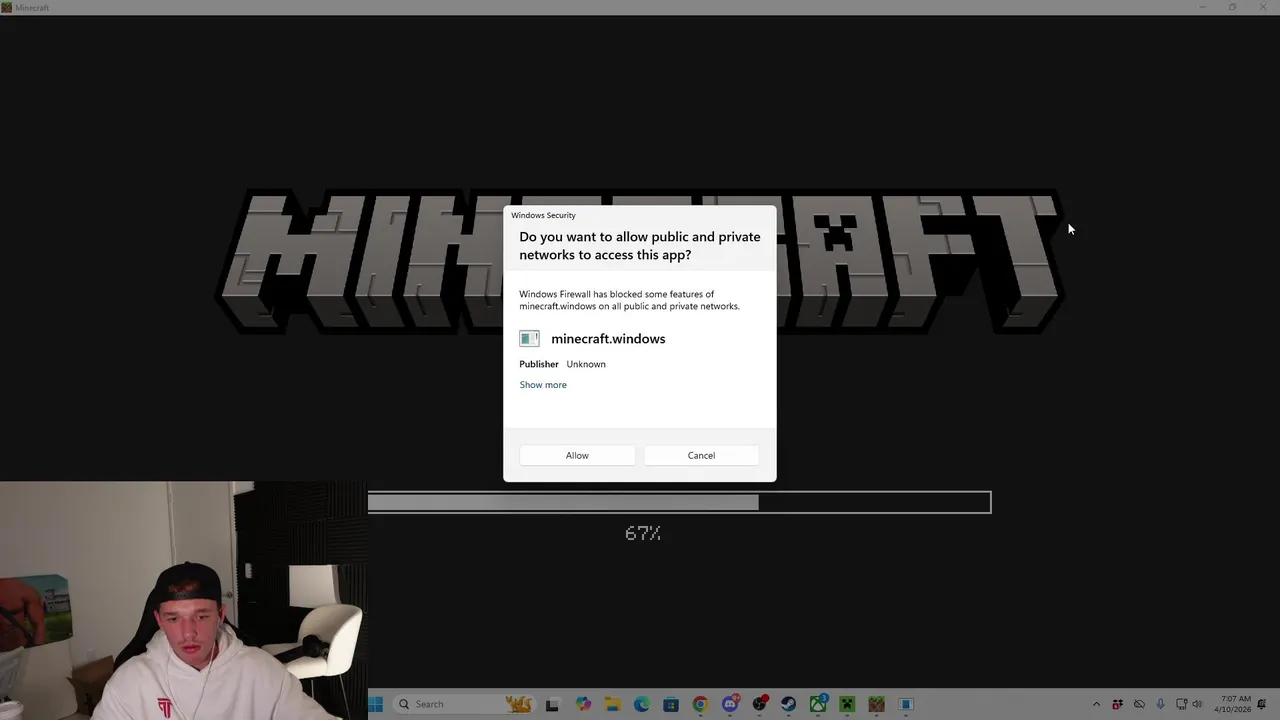The height and width of the screenshot is (720, 1280).
Task: Click the microphone tray icon
Action: [x=1160, y=704]
